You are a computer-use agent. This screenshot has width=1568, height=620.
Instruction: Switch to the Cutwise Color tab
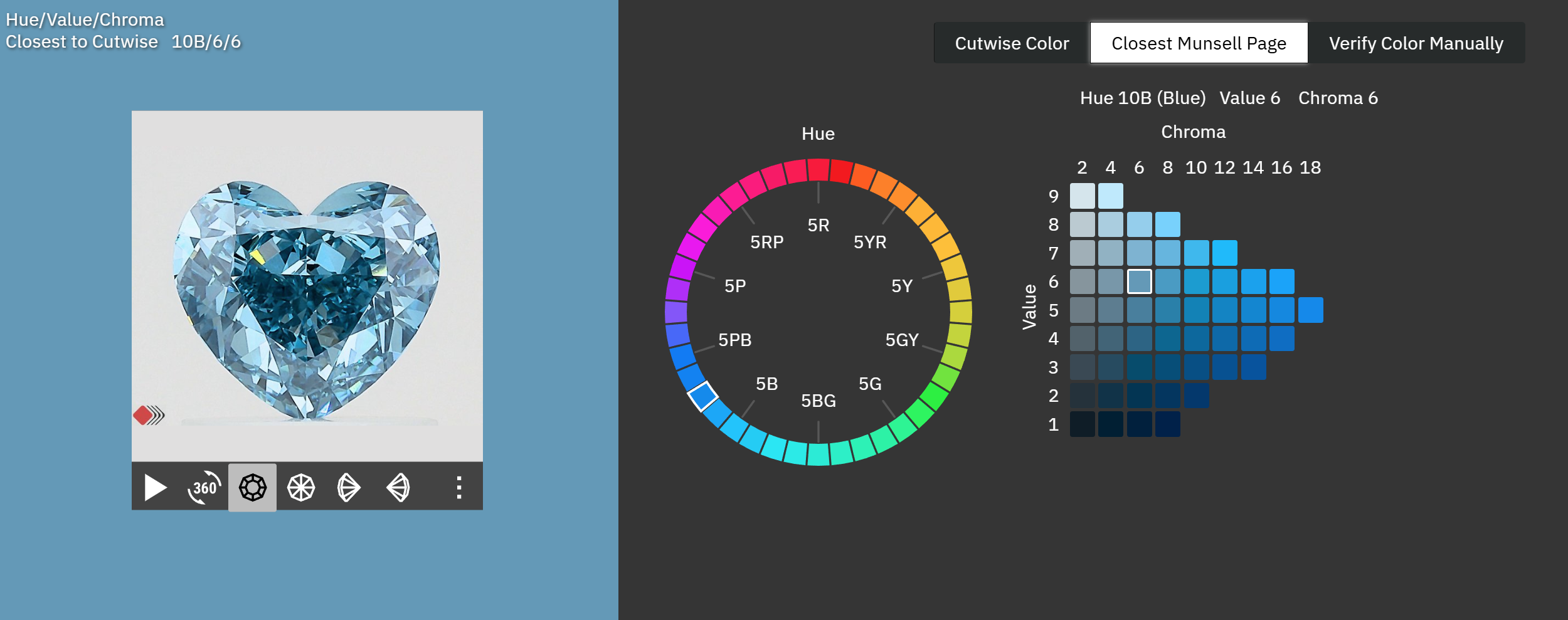(x=1011, y=43)
